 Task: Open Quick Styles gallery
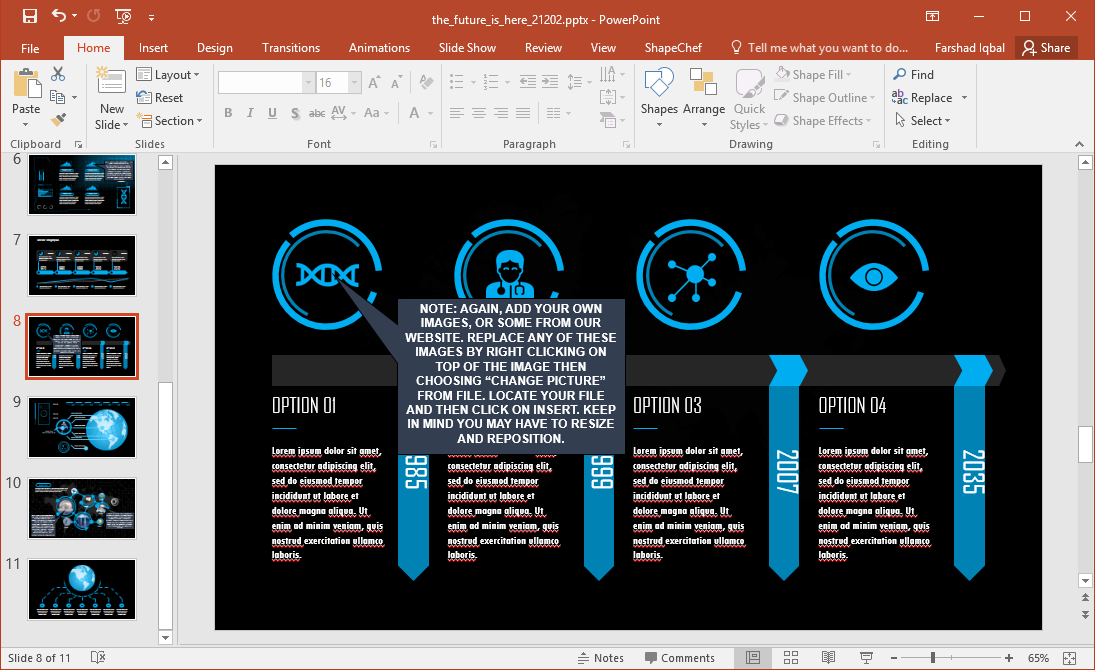click(749, 100)
